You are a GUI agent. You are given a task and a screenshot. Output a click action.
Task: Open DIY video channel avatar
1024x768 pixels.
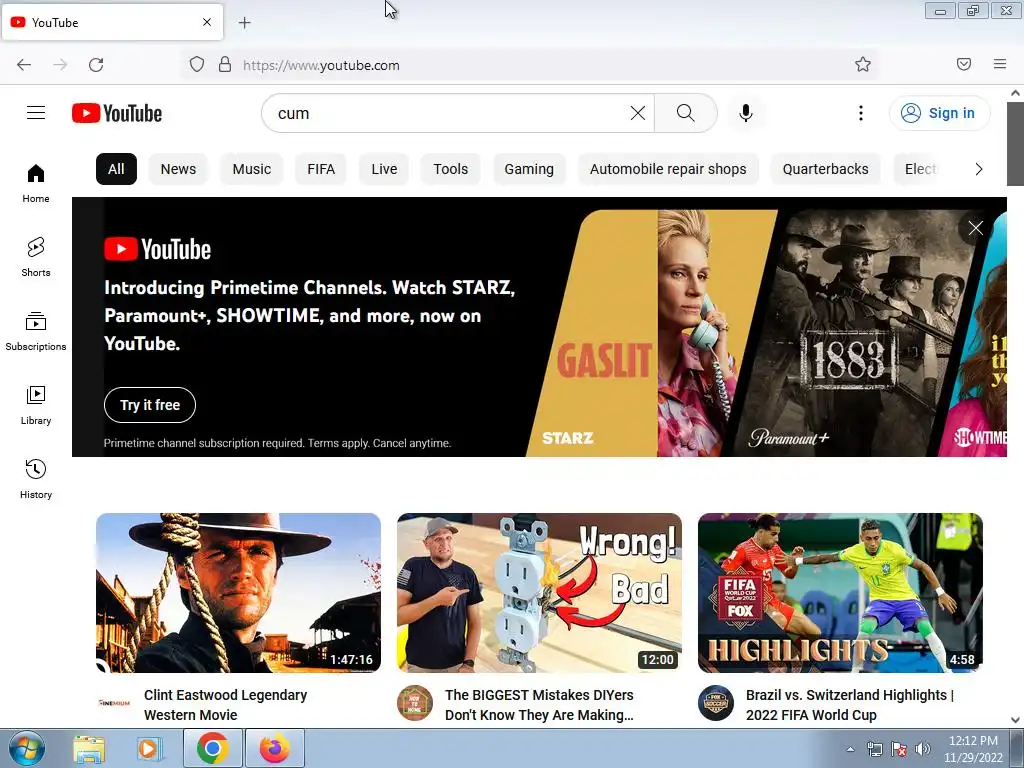pos(415,703)
